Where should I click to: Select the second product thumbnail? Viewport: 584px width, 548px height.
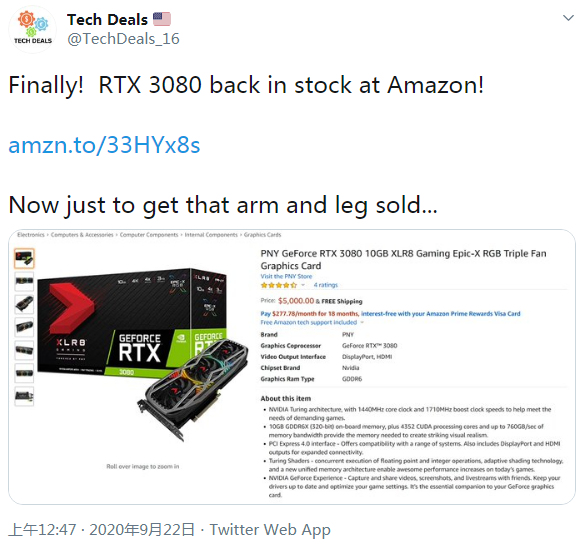24,281
